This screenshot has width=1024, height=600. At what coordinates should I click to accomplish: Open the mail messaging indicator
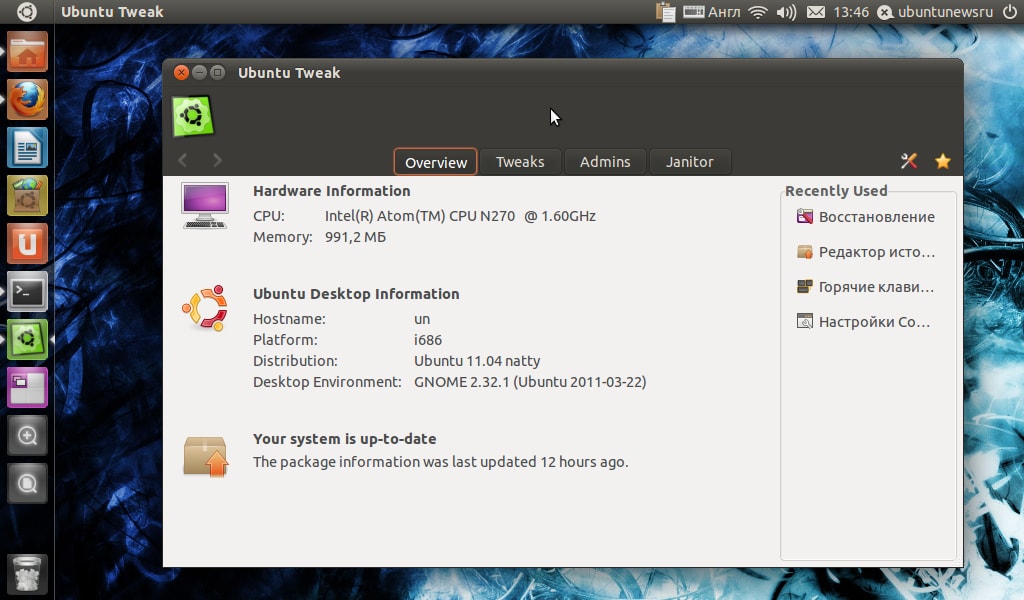tap(816, 12)
